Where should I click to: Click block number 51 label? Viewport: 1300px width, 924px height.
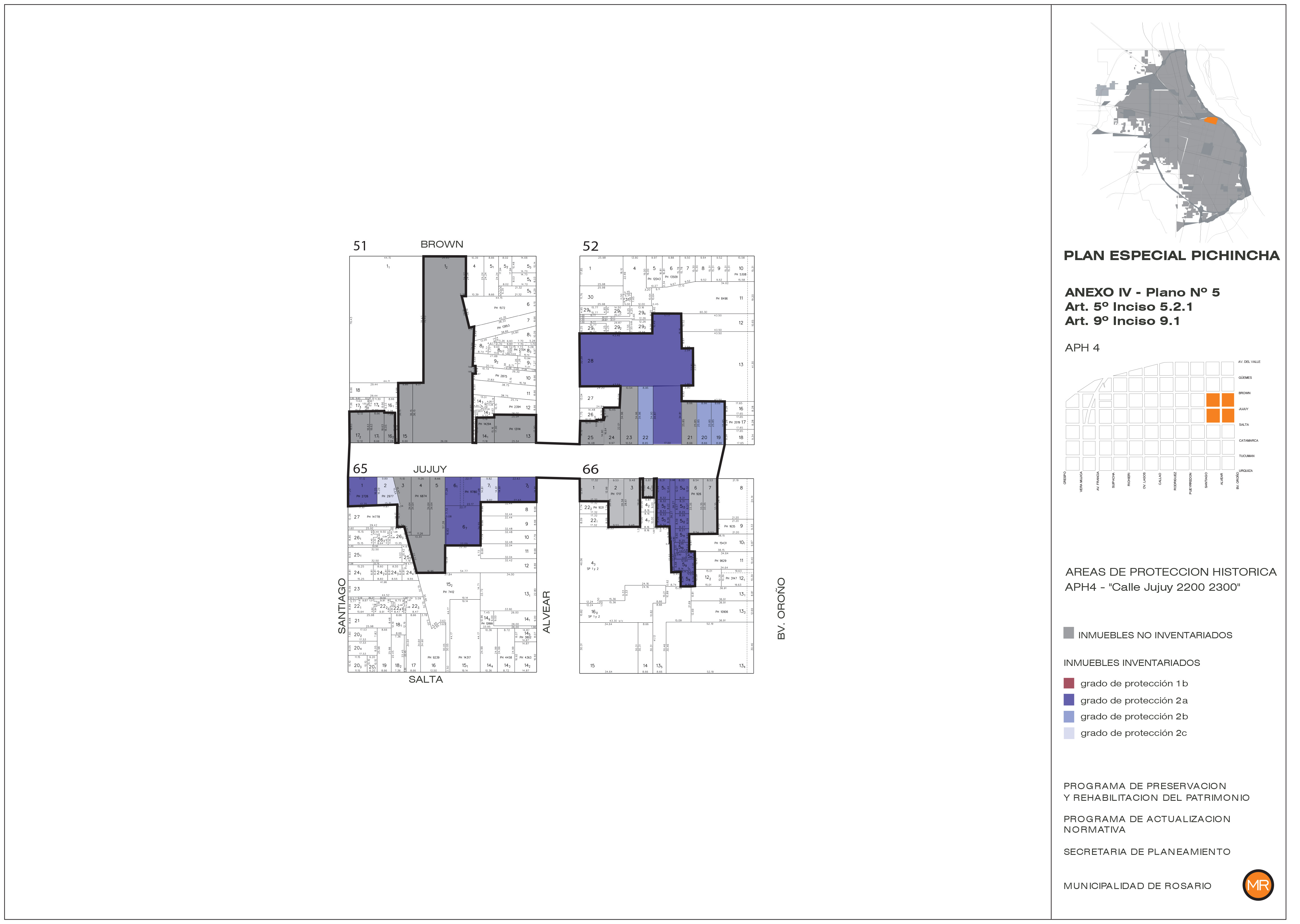coord(360,246)
